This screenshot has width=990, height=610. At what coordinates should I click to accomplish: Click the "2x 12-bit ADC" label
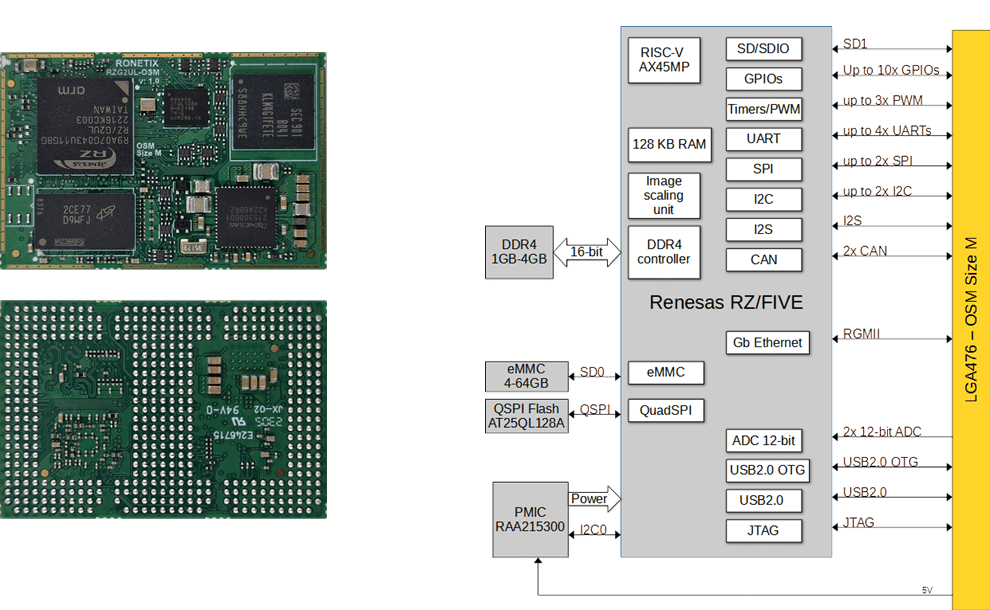(x=882, y=431)
